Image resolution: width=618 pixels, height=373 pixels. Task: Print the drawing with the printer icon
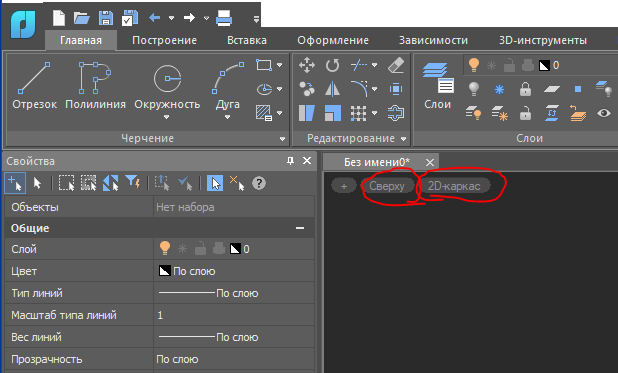tap(224, 18)
